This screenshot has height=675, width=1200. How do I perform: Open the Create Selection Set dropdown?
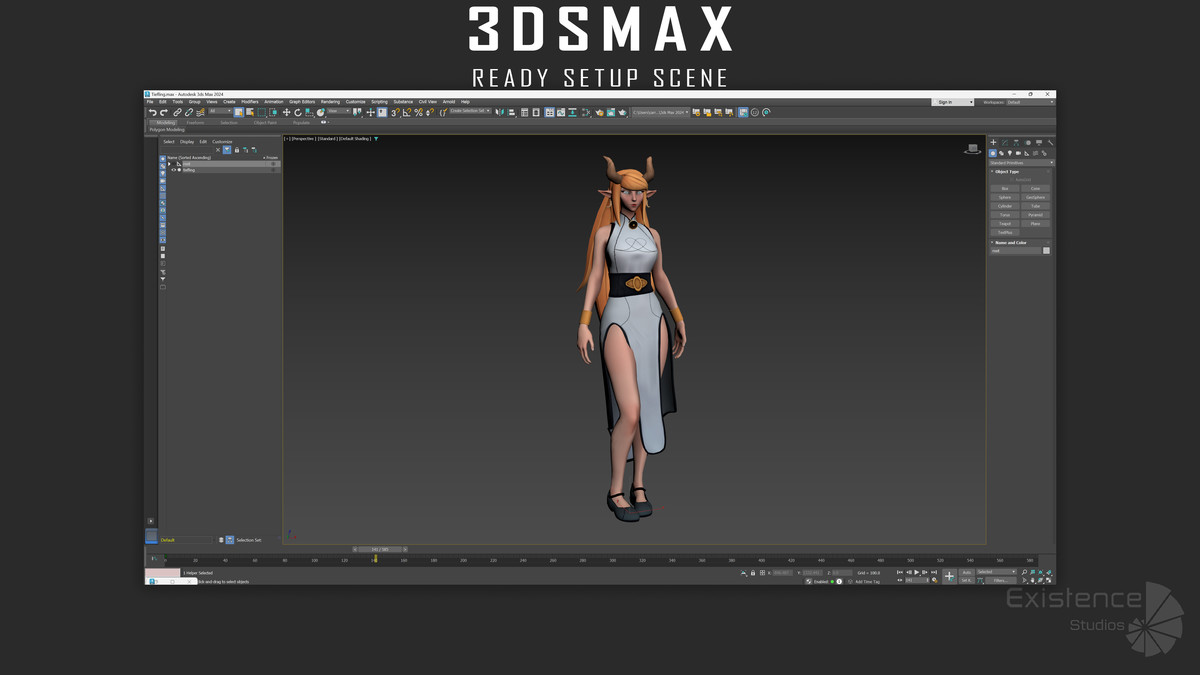470,112
